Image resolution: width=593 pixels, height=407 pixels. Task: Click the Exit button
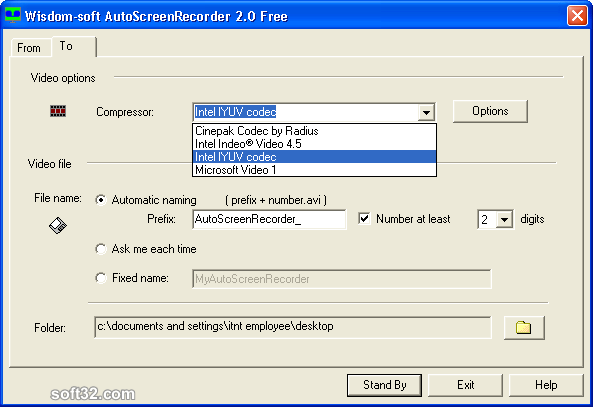coord(465,385)
